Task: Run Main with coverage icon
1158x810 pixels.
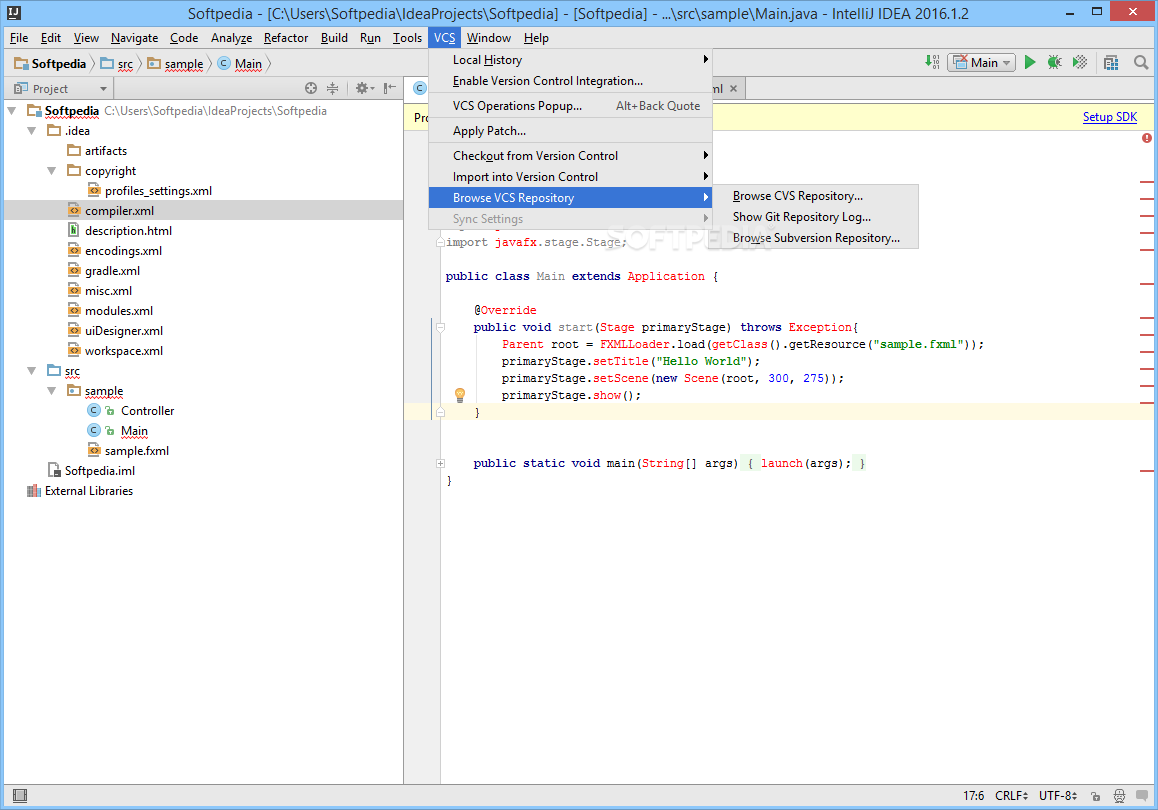Action: pos(1080,63)
